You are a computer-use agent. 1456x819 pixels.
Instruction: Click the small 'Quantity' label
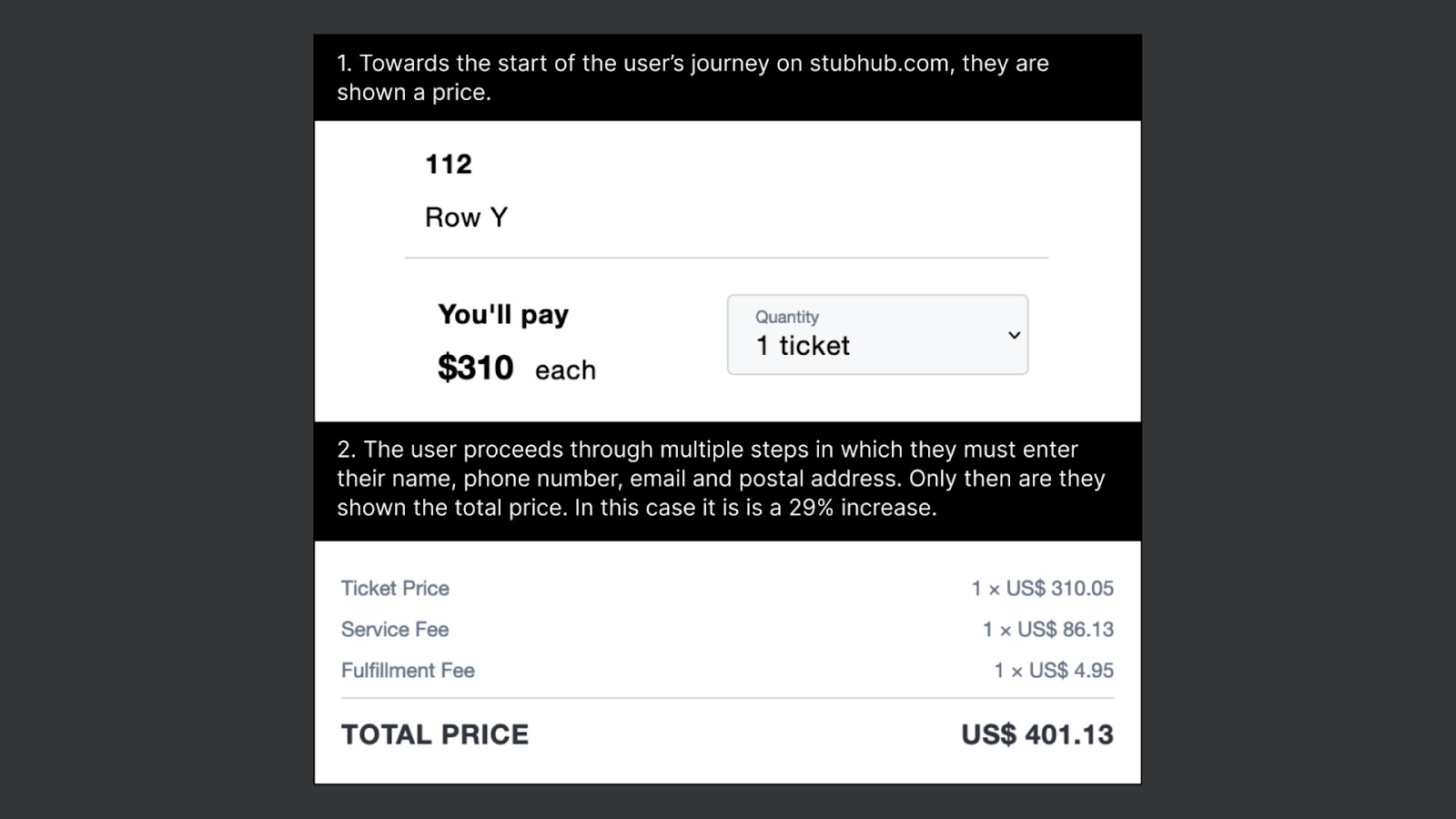(787, 317)
